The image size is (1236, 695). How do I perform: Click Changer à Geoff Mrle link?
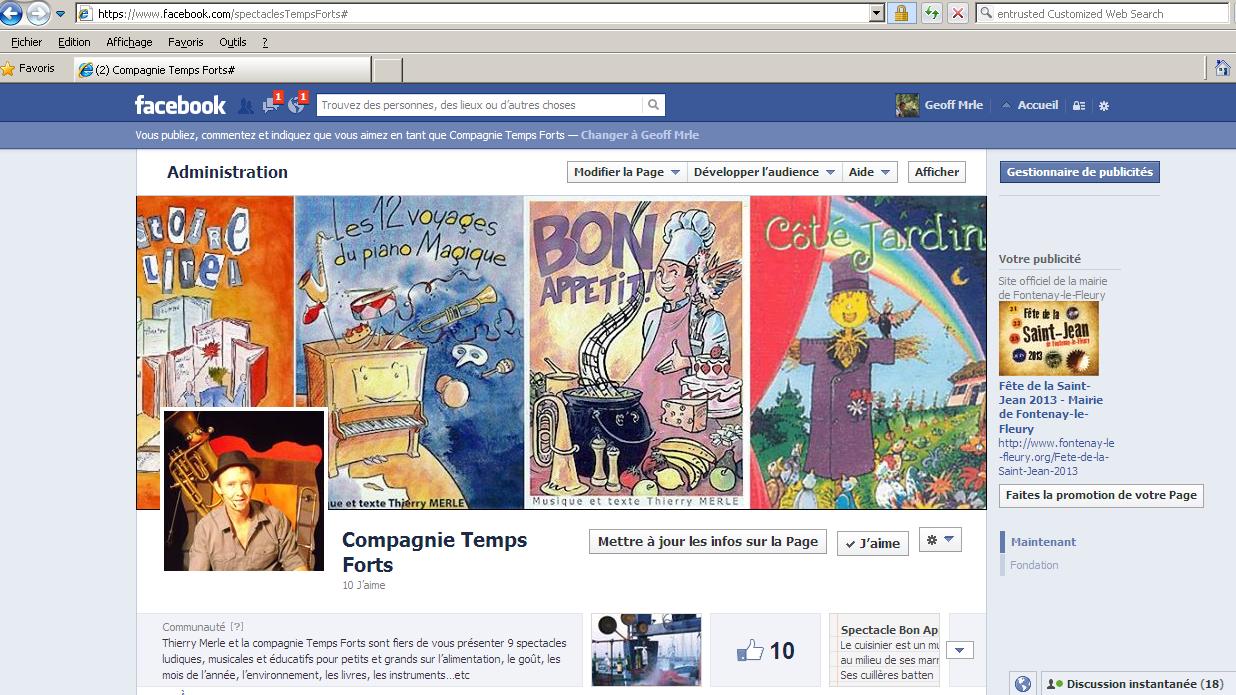640,135
